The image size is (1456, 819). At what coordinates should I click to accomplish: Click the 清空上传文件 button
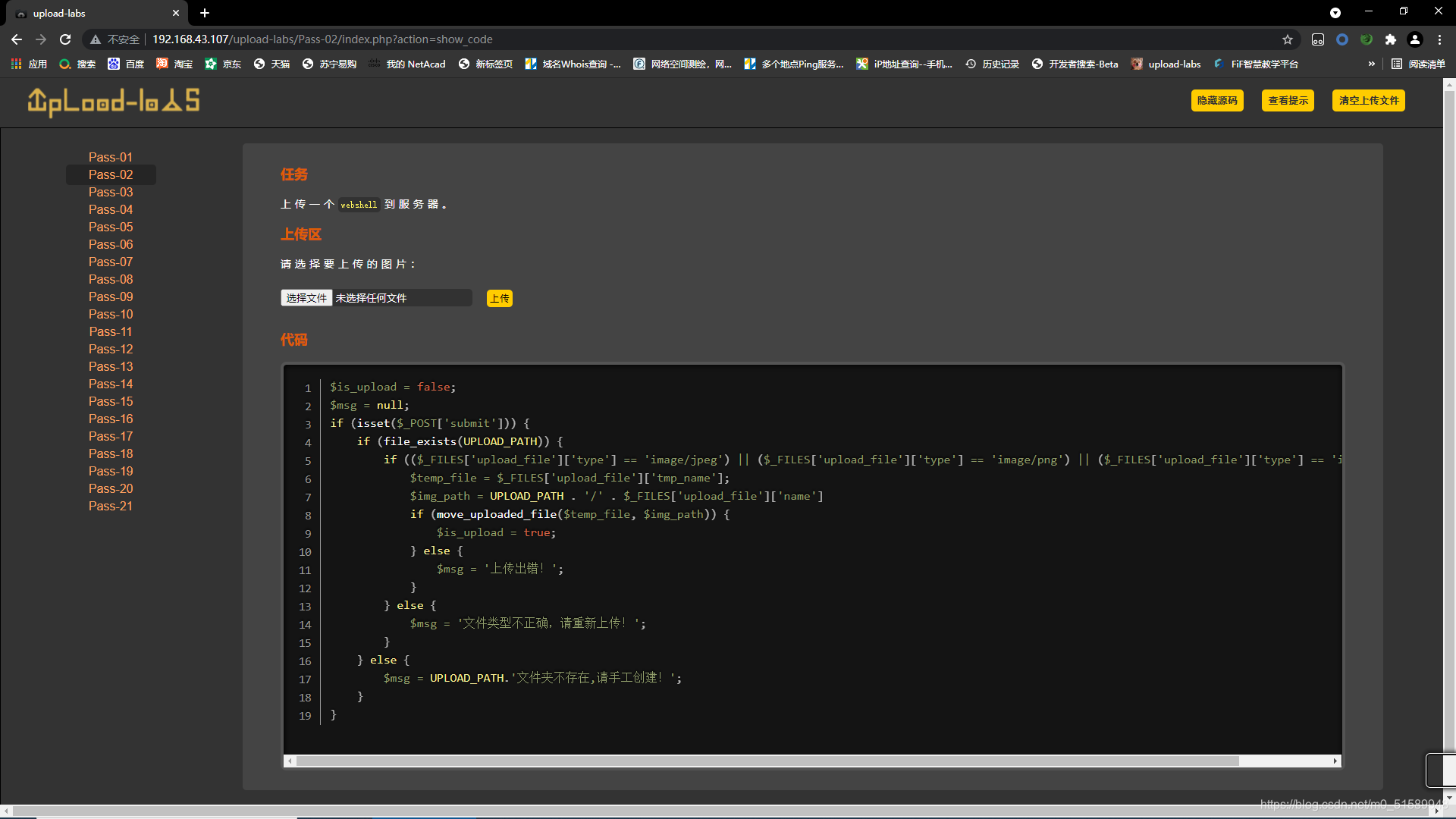[x=1368, y=100]
